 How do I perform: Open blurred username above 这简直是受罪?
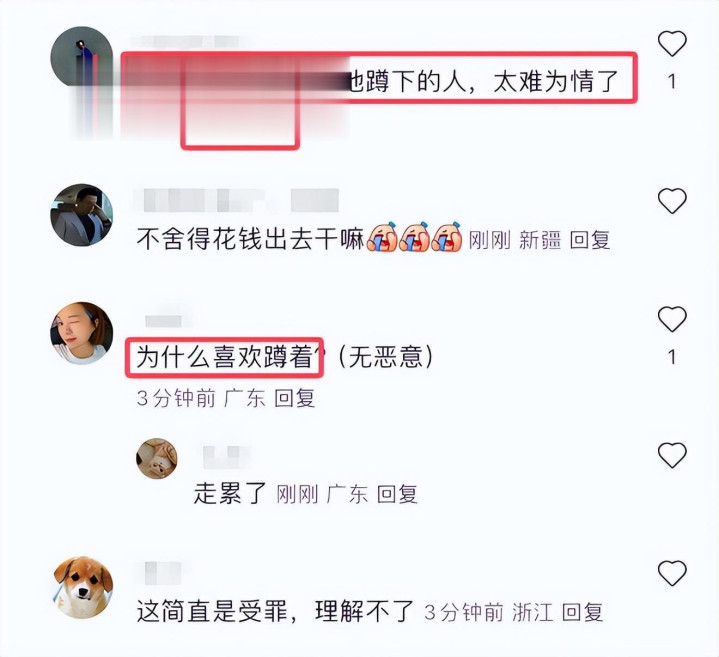tap(163, 573)
